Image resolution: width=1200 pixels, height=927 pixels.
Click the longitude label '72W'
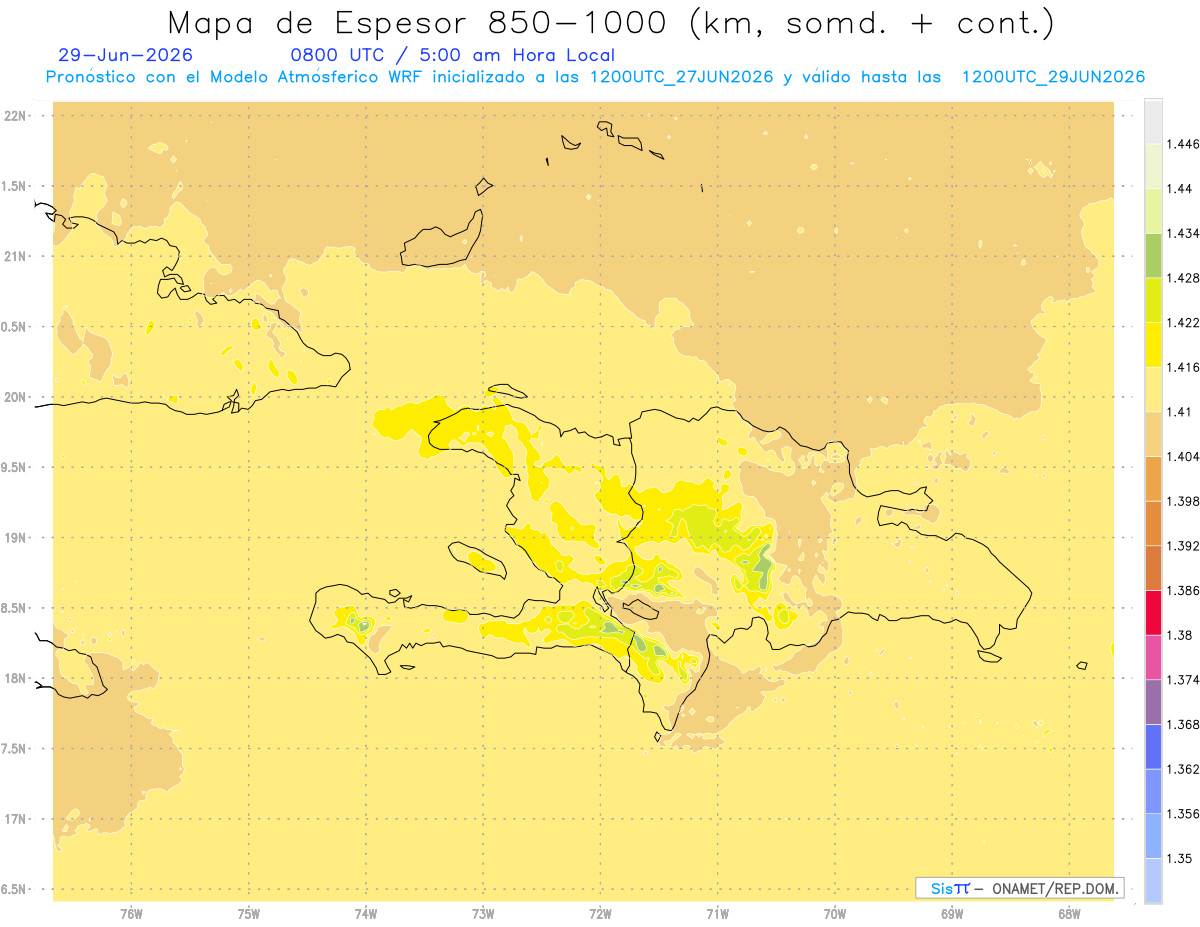[600, 913]
